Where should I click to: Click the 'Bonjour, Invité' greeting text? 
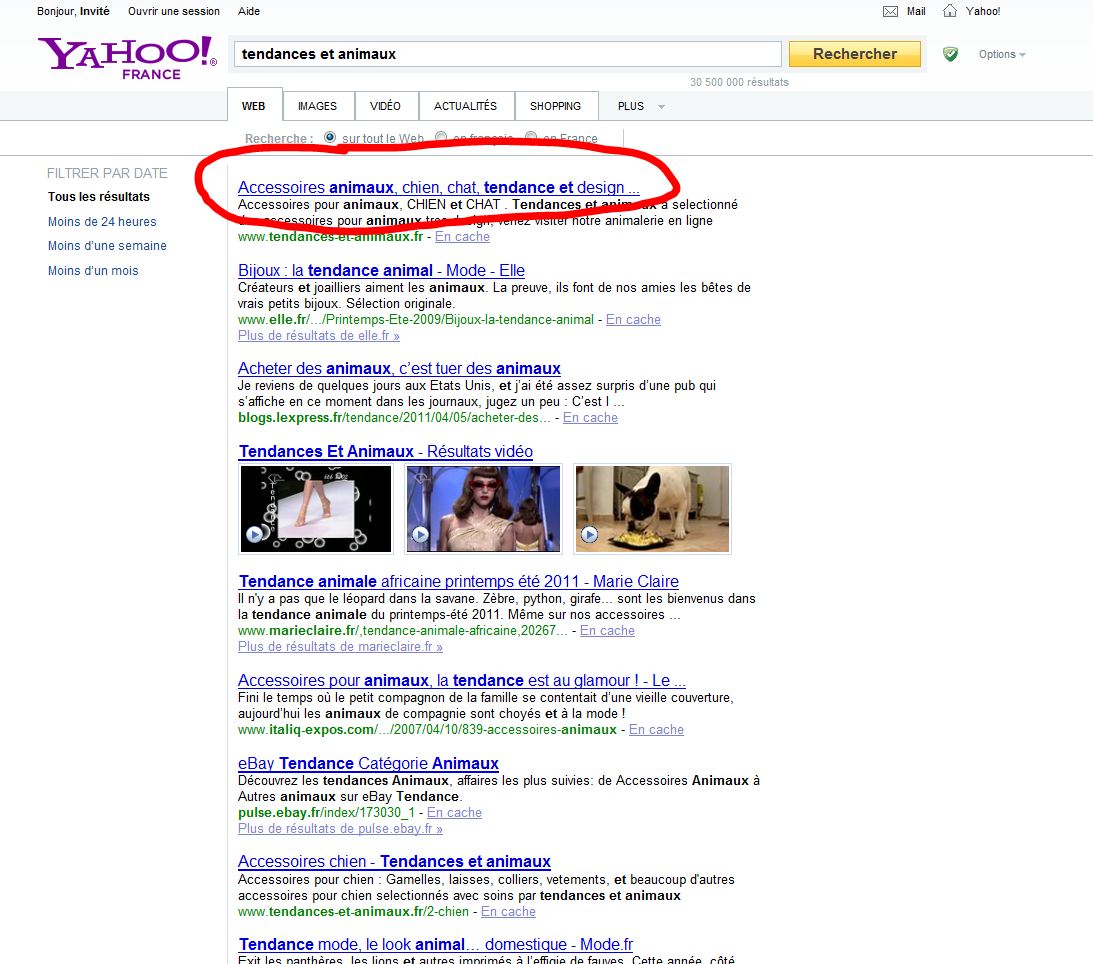click(73, 11)
